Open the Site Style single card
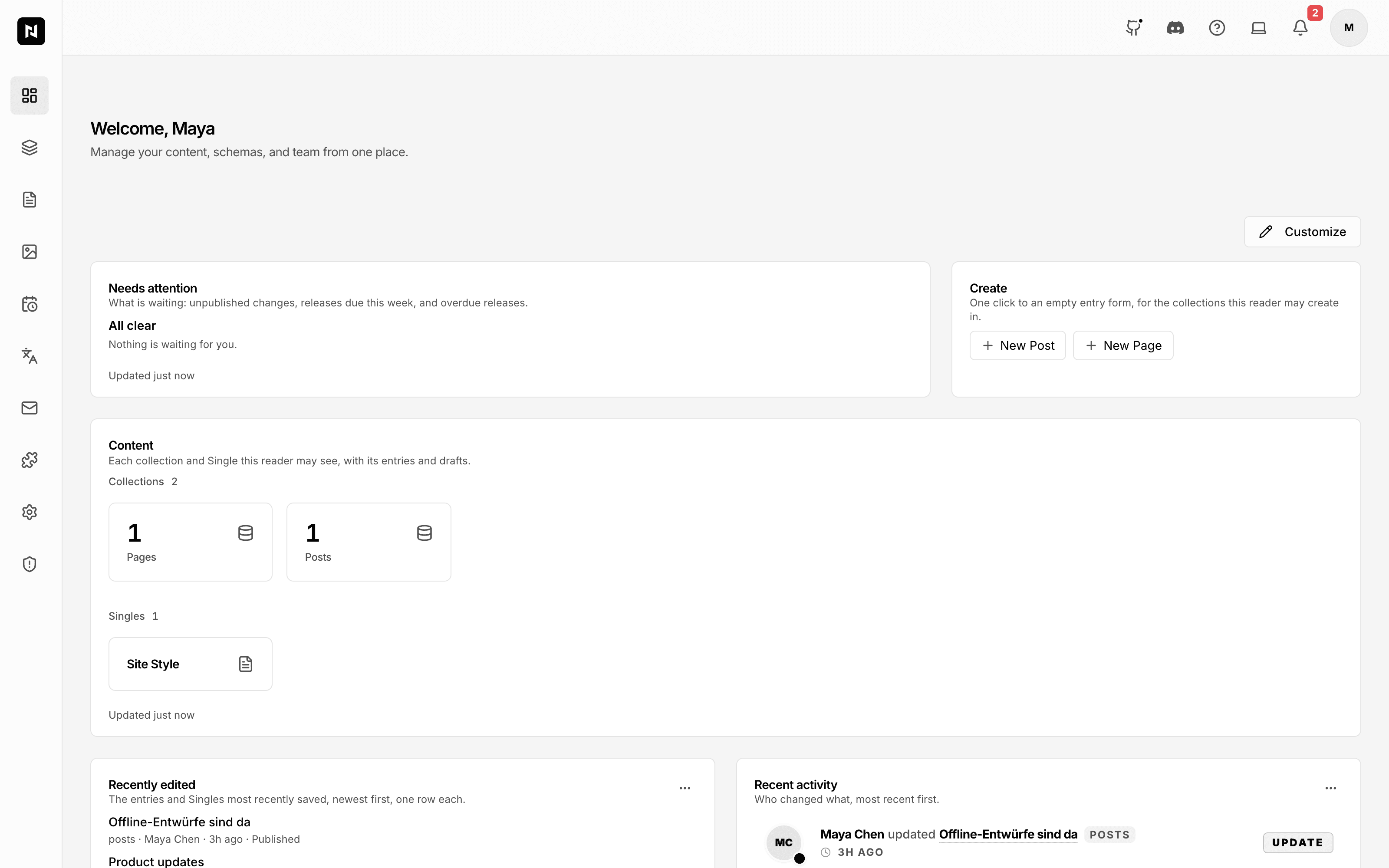 click(x=191, y=664)
